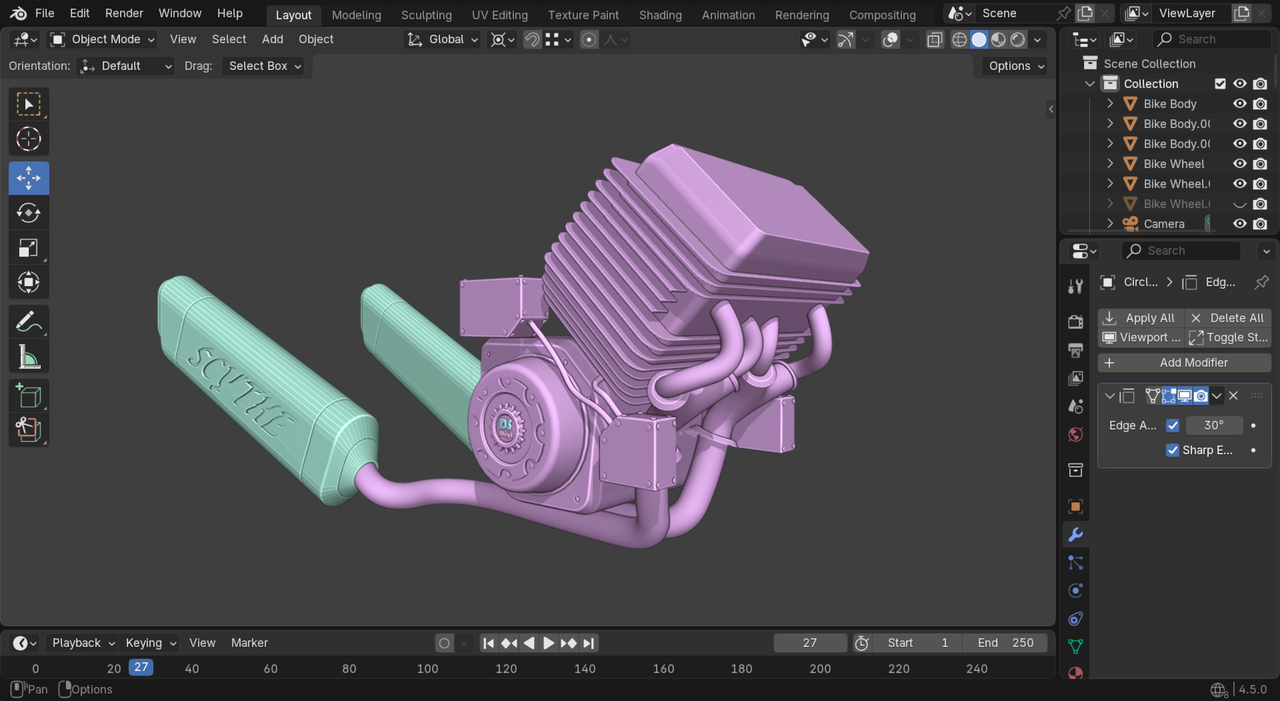This screenshot has width=1280, height=701.
Task: Click the End frame field
Action: pyautogui.click(x=1005, y=643)
